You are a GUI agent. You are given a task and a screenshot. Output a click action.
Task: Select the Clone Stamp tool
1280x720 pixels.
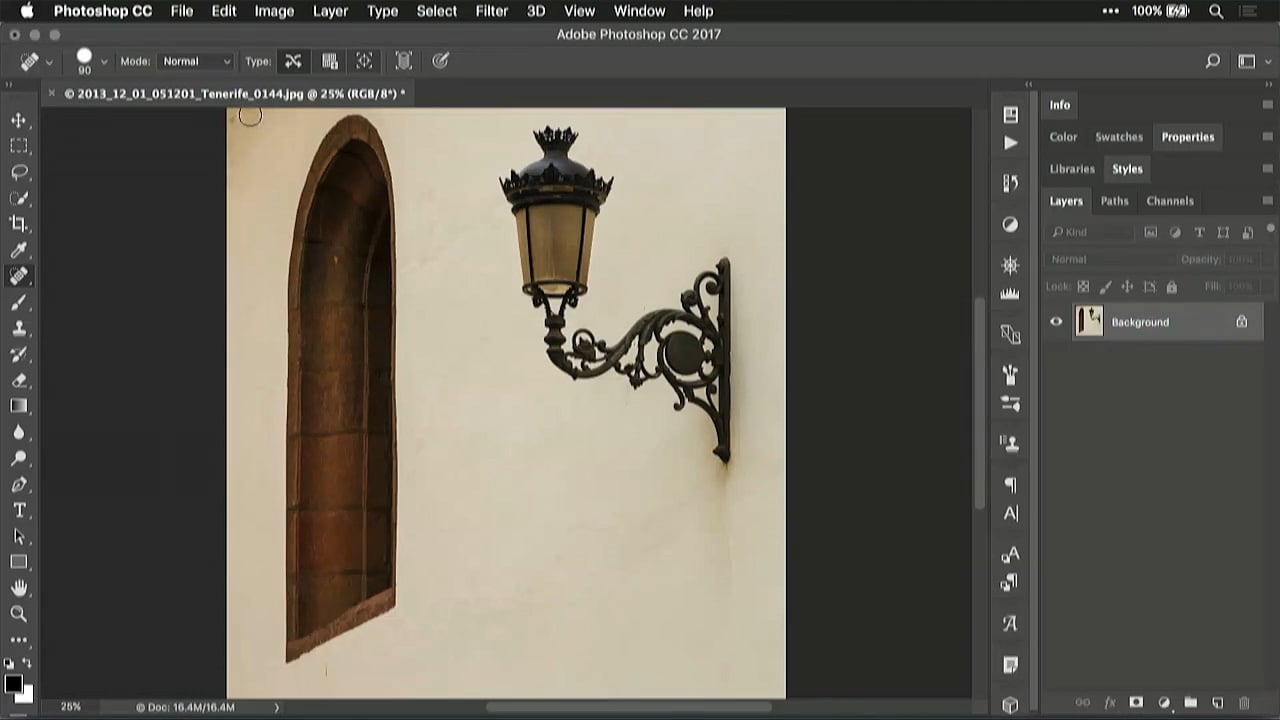pos(19,328)
